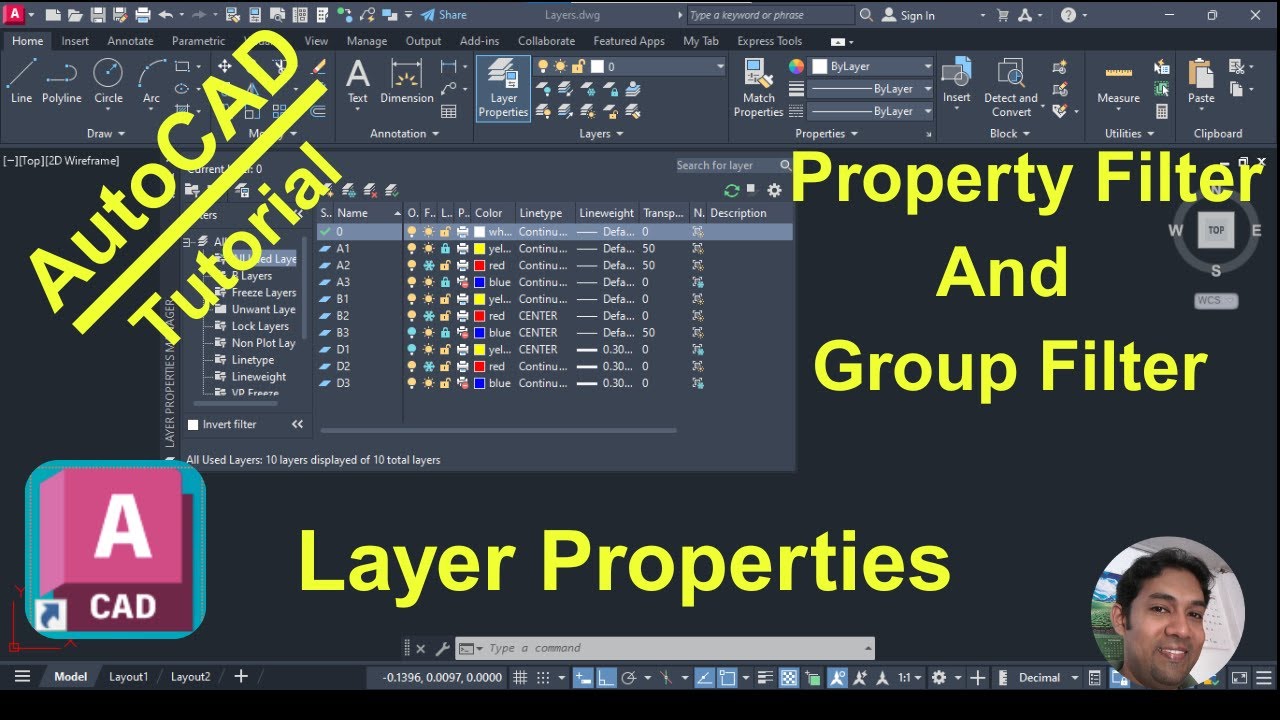Open the Manage ribbon tab
Screen dimensions: 1280x720
pos(367,41)
